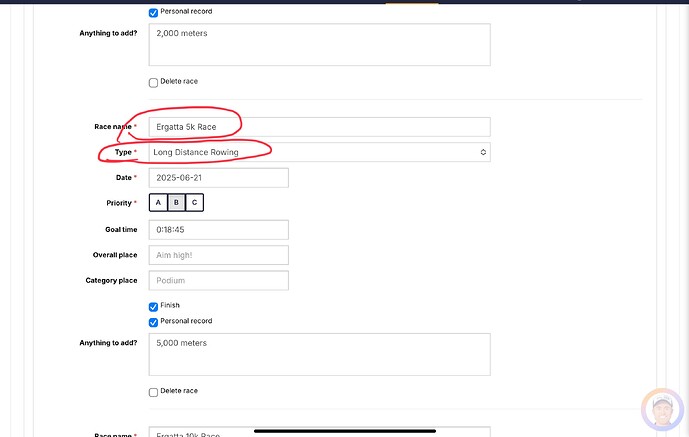Focus the Category place 'Podium' field
The image size is (689, 437).
tap(218, 281)
